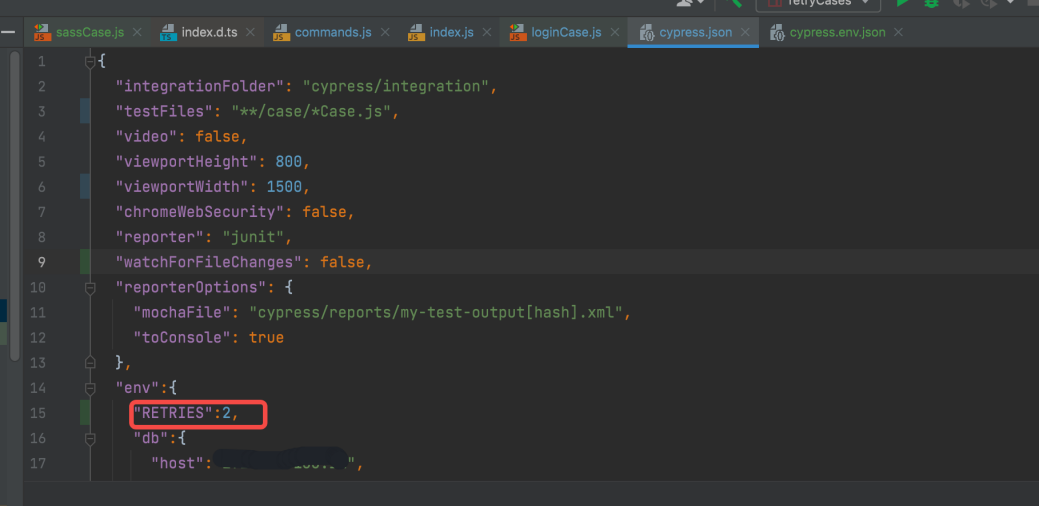The height and width of the screenshot is (506, 1039).
Task: Click line number 9 in the gutter
Action: (41, 262)
